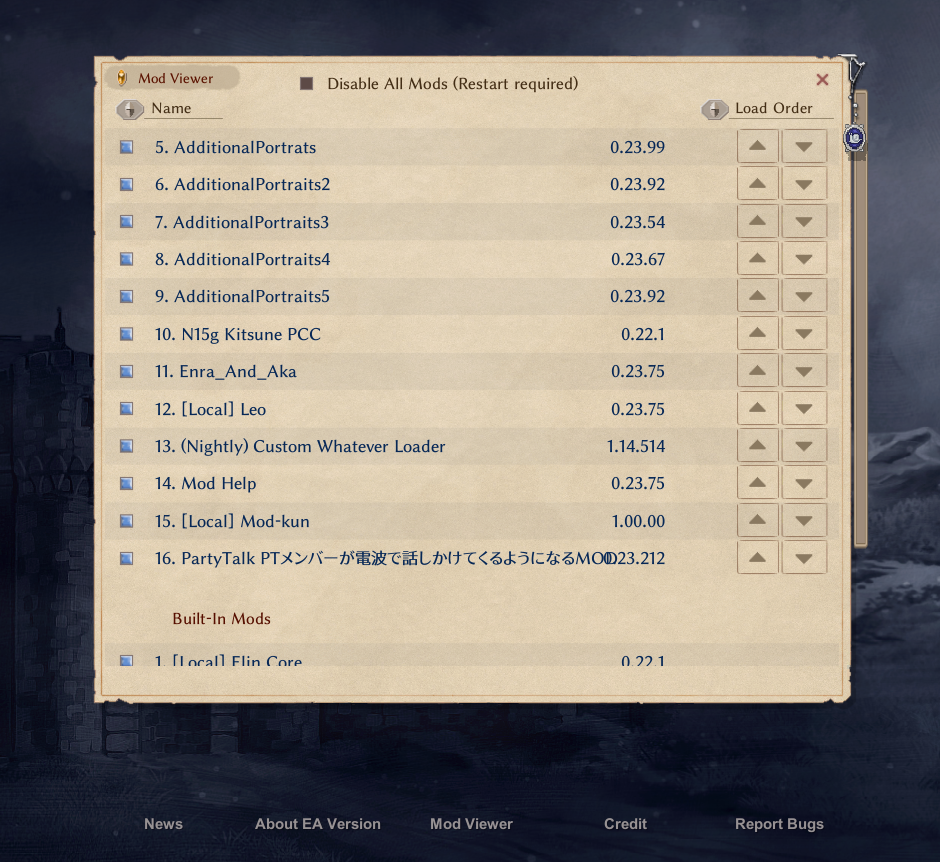Move Custom Whatever Loader up

tap(758, 446)
